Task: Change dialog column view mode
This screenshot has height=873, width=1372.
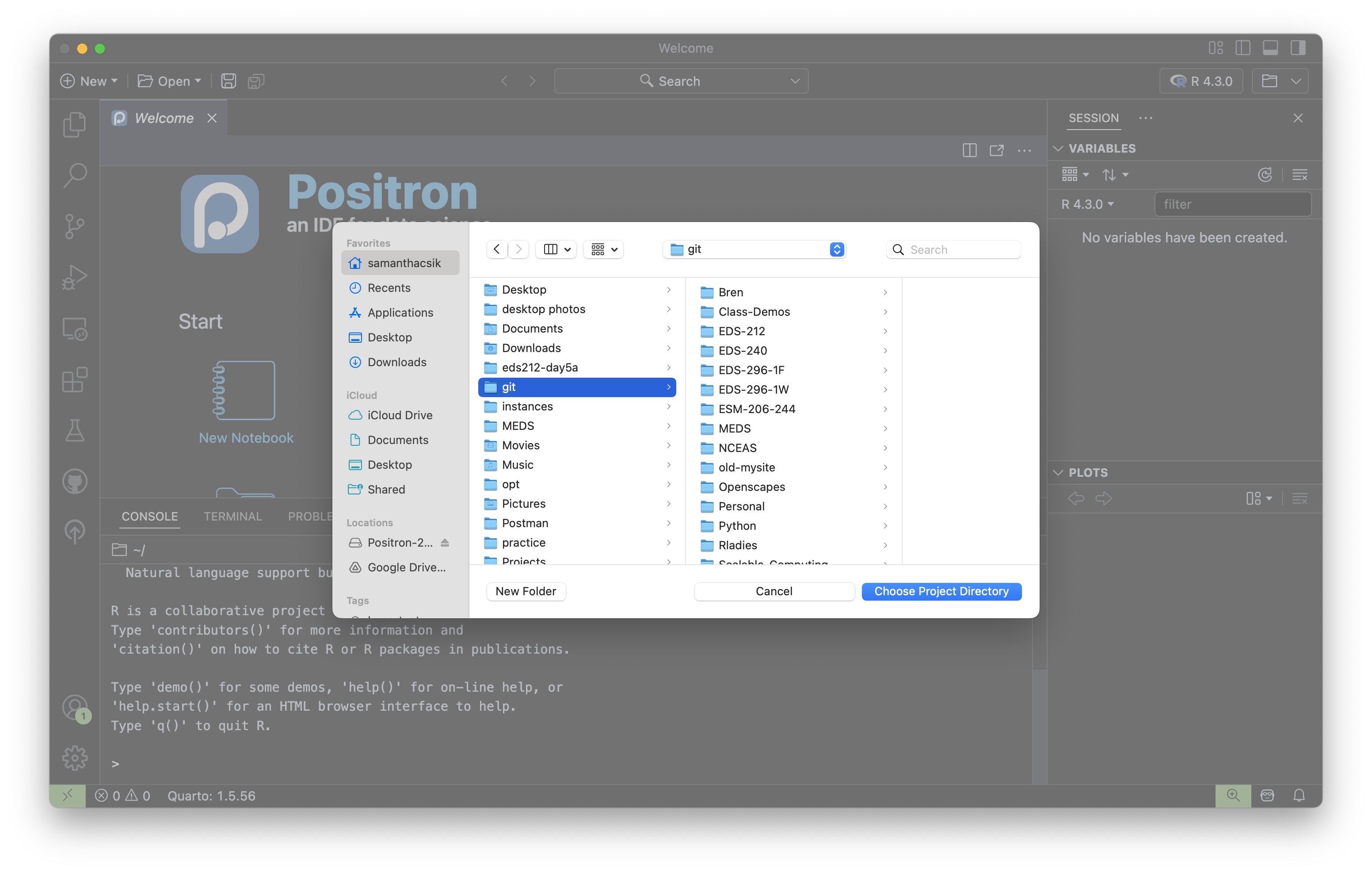Action: click(556, 249)
